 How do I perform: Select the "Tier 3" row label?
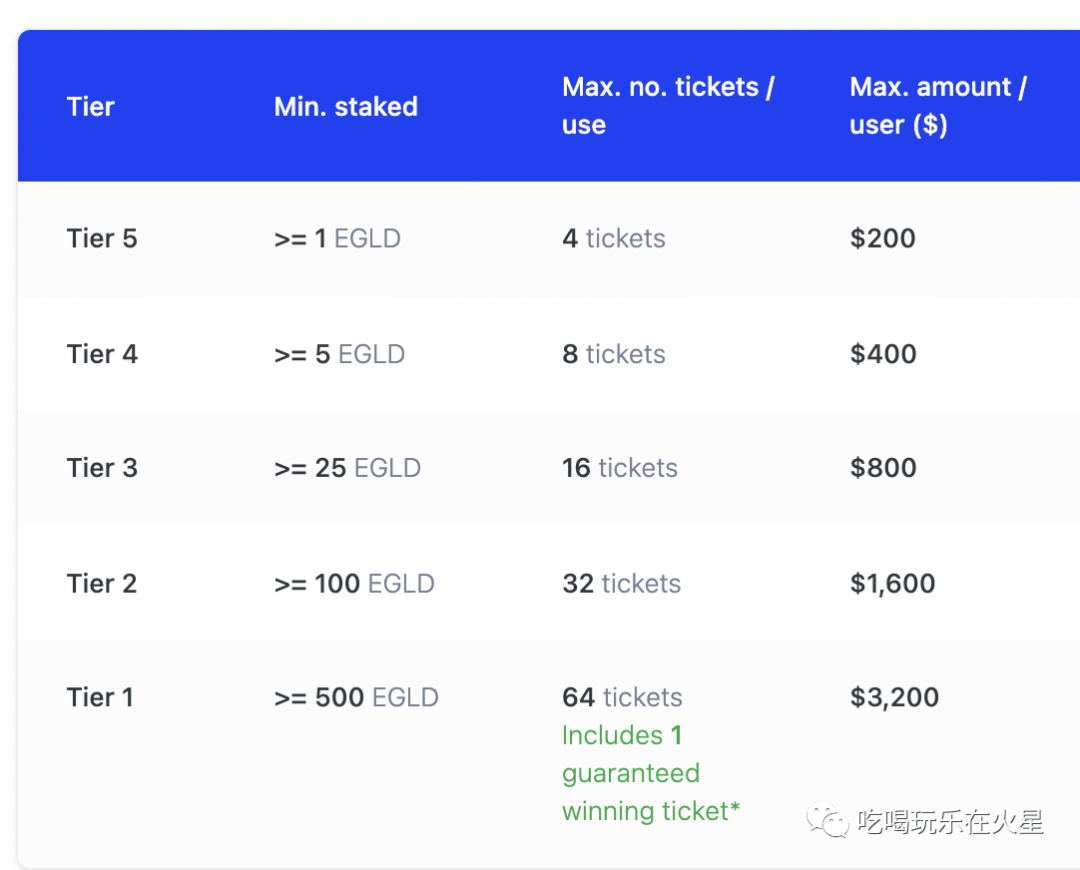click(102, 468)
